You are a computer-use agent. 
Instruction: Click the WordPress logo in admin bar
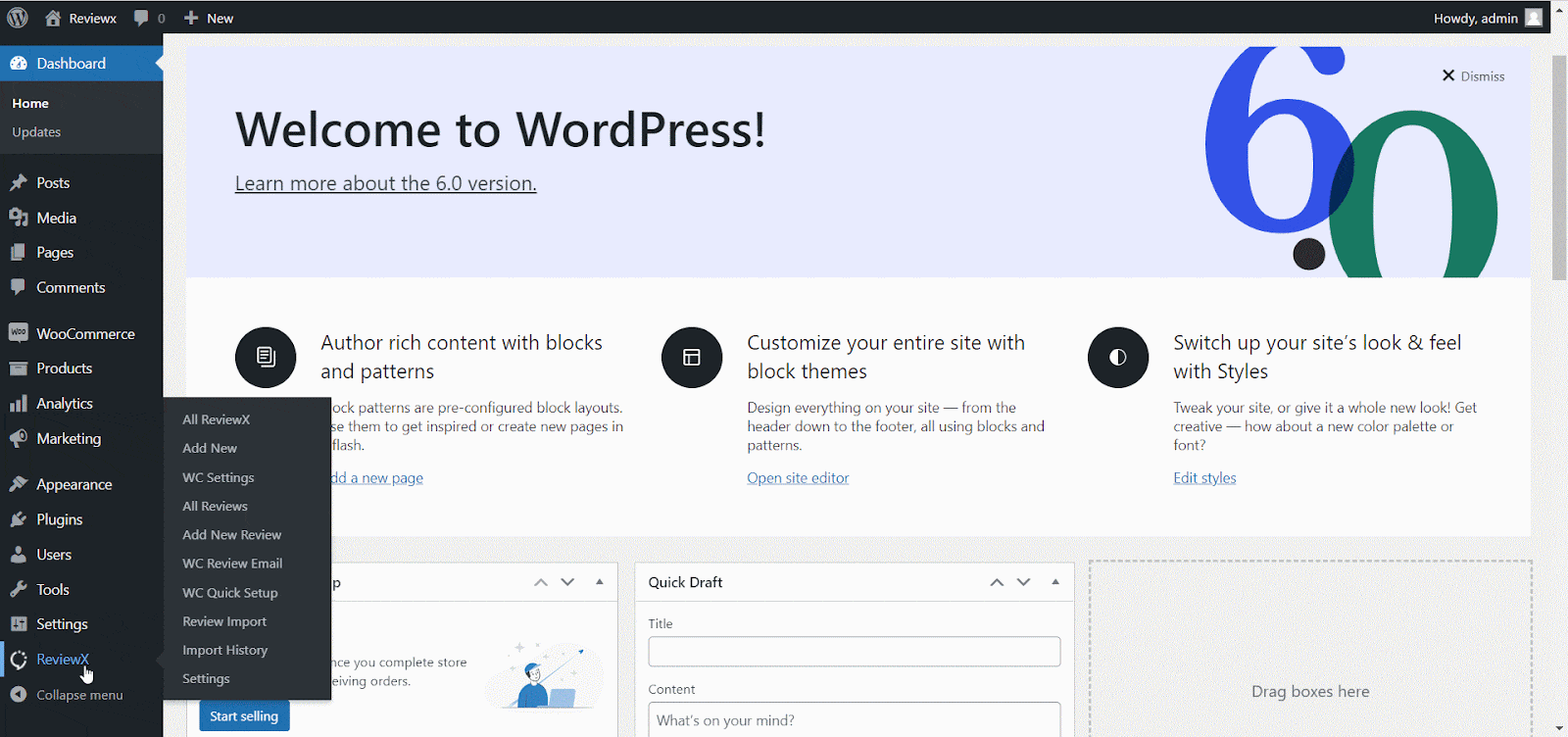click(18, 18)
